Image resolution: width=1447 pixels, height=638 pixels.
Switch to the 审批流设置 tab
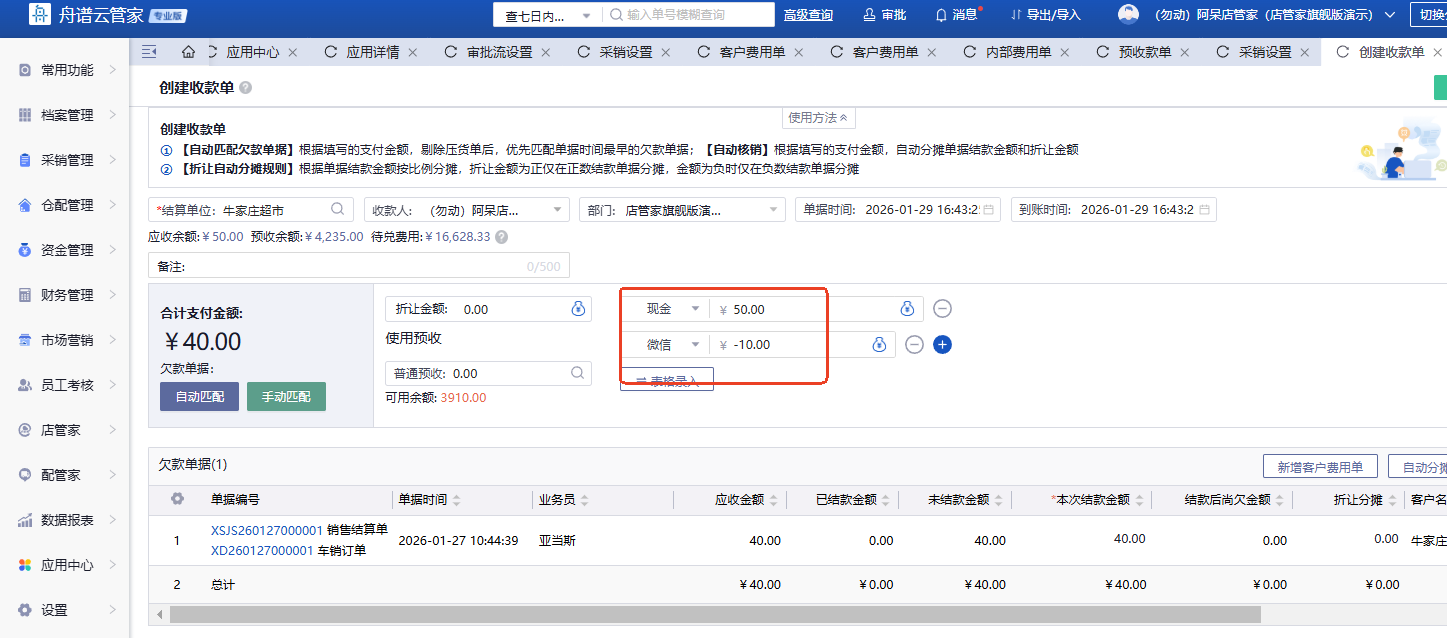498,52
